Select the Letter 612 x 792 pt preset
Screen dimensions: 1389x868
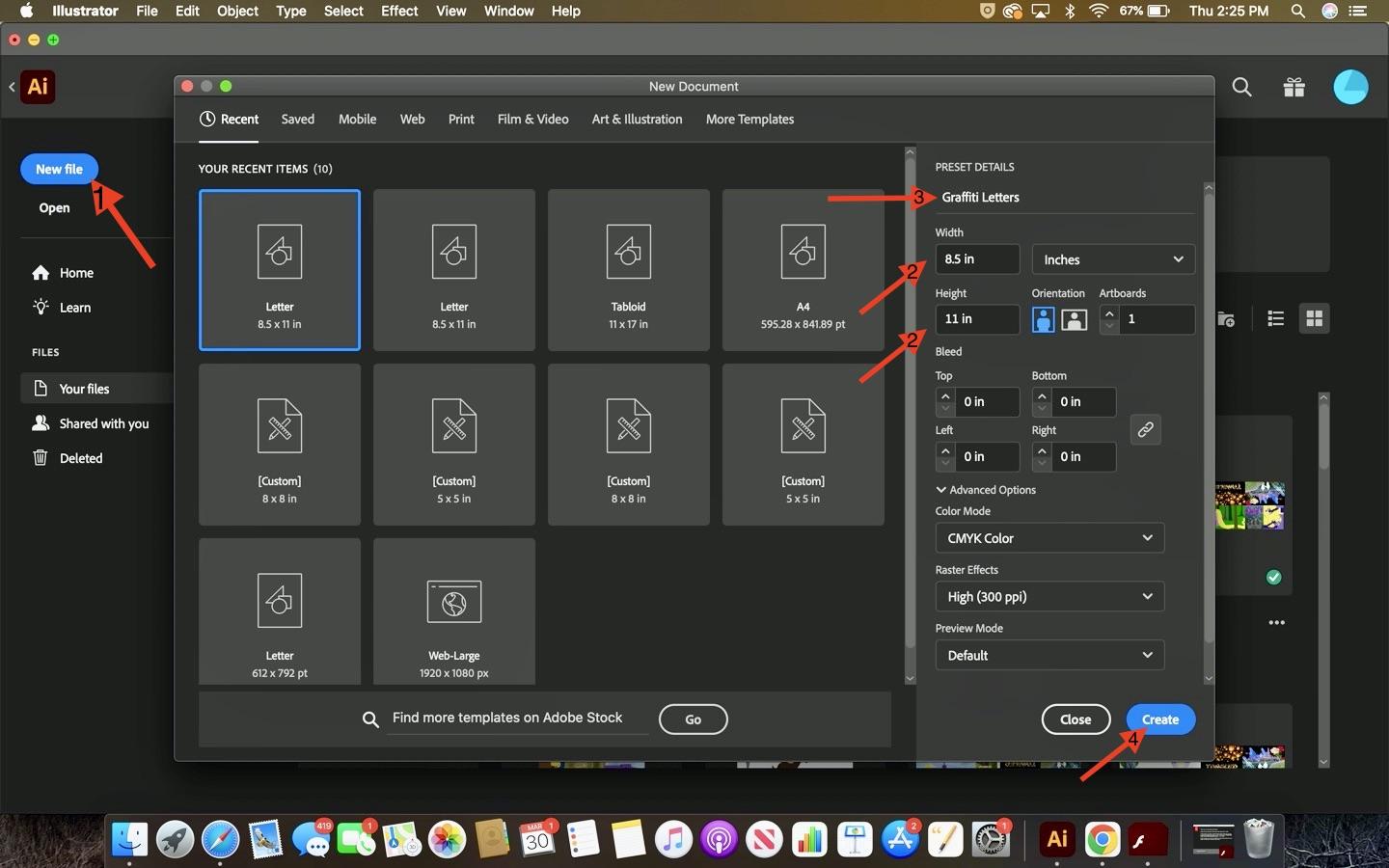(x=280, y=611)
